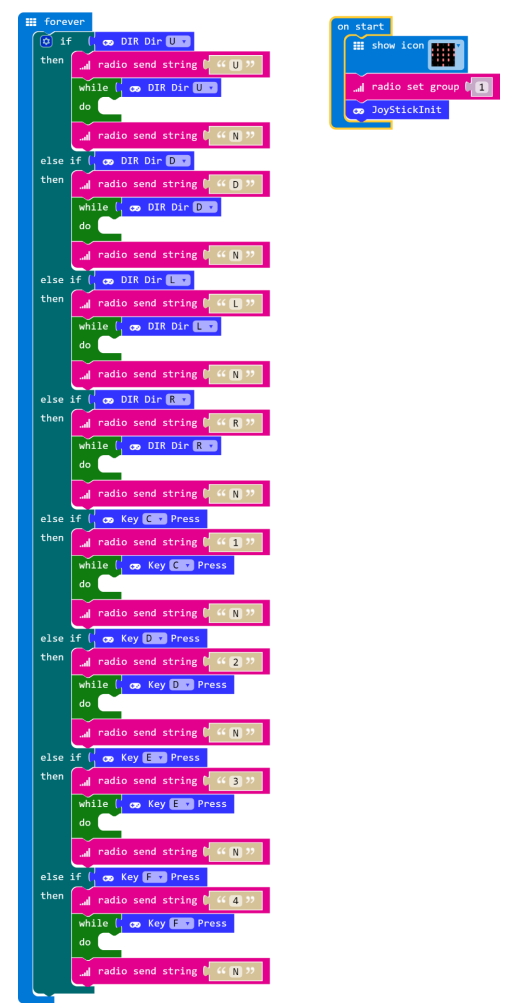The image size is (526, 1003).
Task: Click the gear icon on the if block
Action: coord(46,42)
